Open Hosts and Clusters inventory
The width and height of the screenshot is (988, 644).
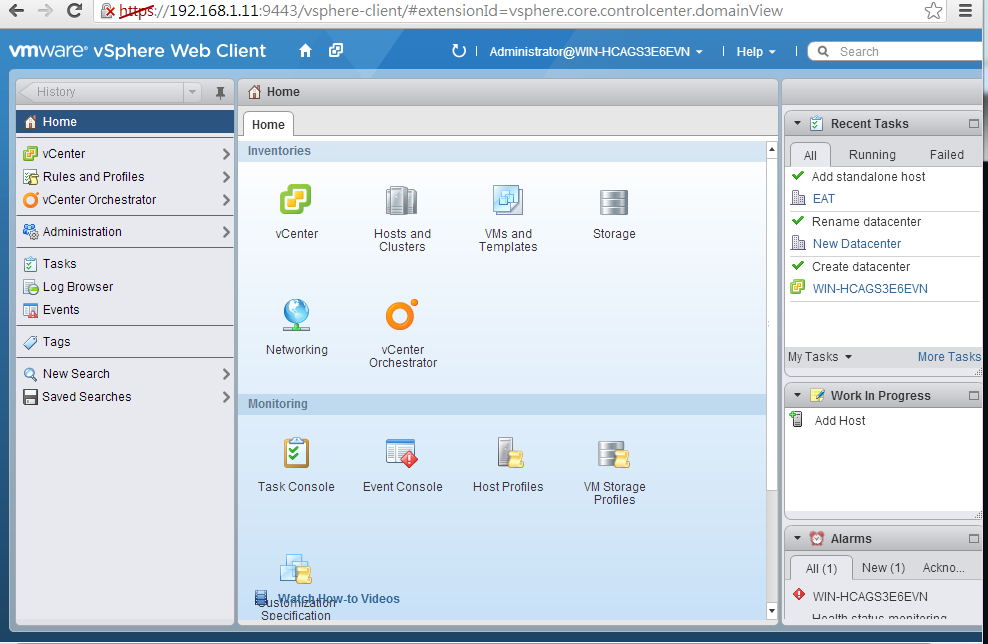pyautogui.click(x=401, y=201)
